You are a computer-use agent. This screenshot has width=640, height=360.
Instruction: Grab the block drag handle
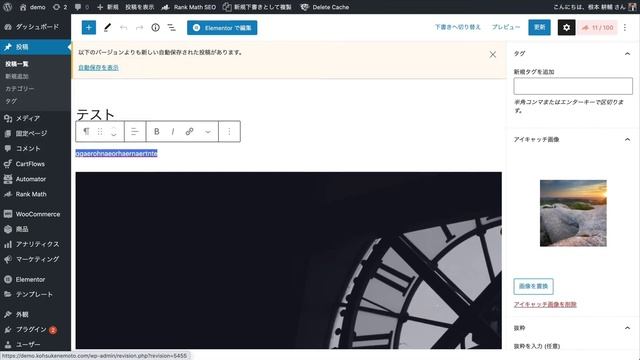(100, 131)
